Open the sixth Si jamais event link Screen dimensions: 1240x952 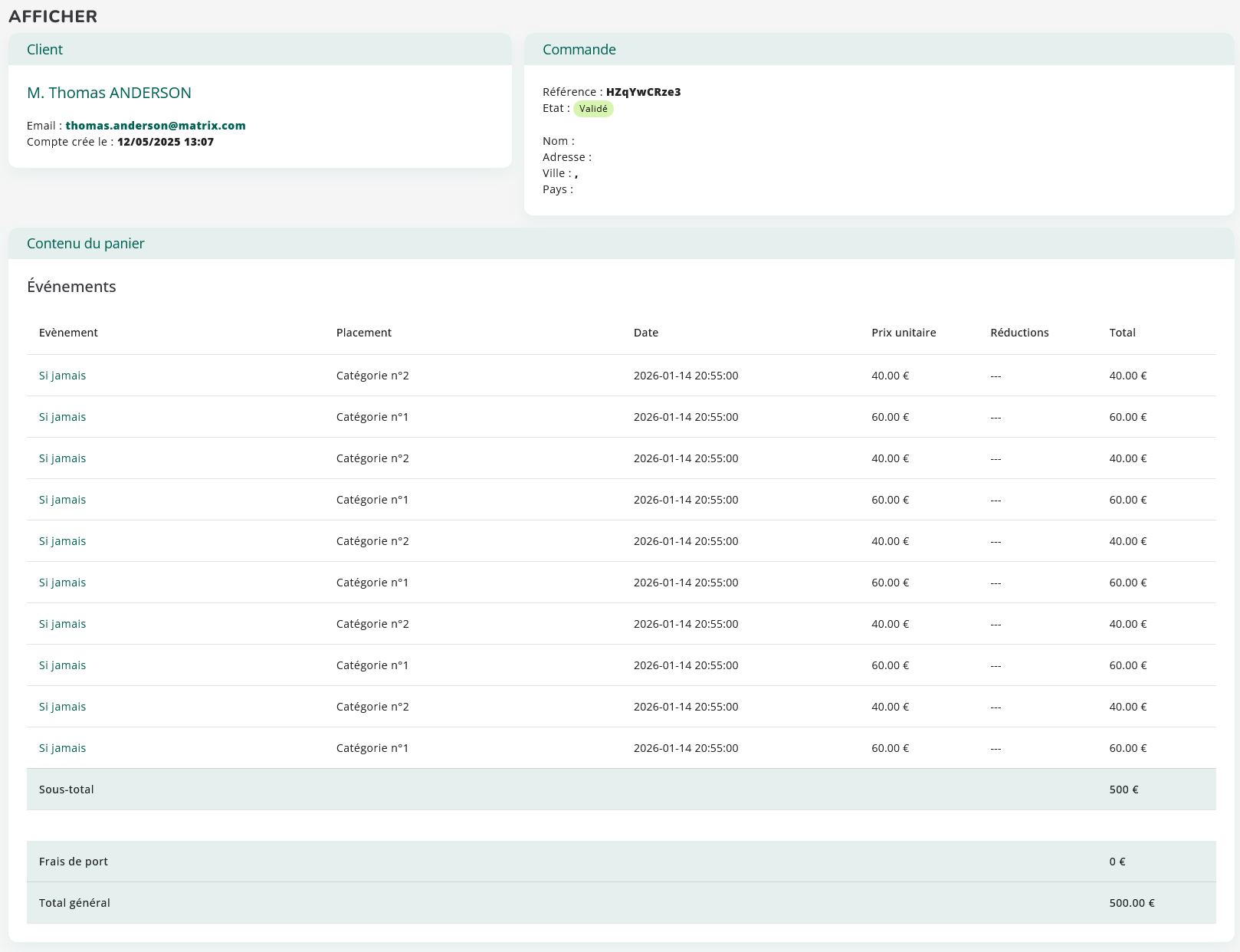coord(62,583)
